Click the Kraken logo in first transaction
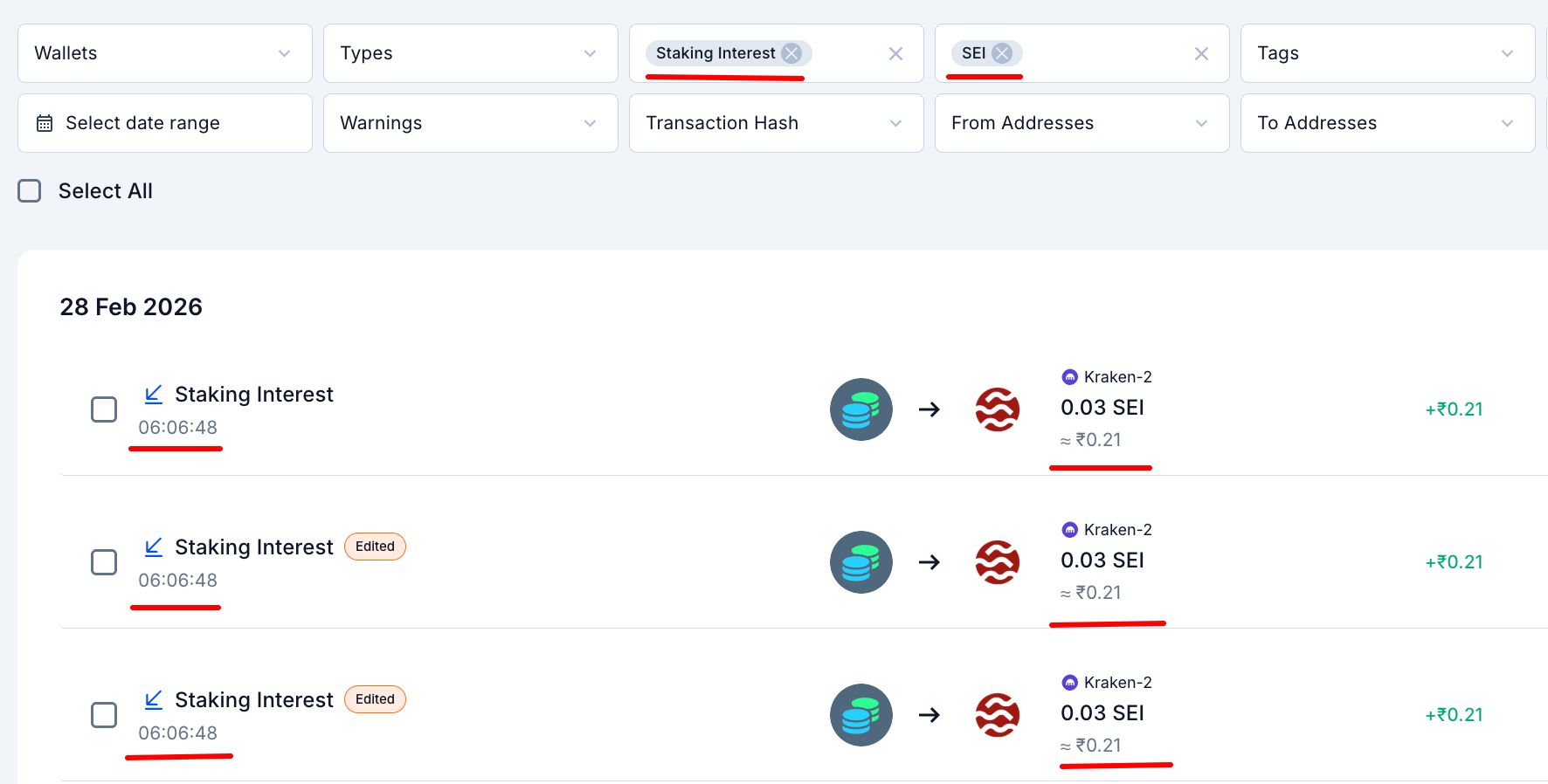 coord(1069,377)
